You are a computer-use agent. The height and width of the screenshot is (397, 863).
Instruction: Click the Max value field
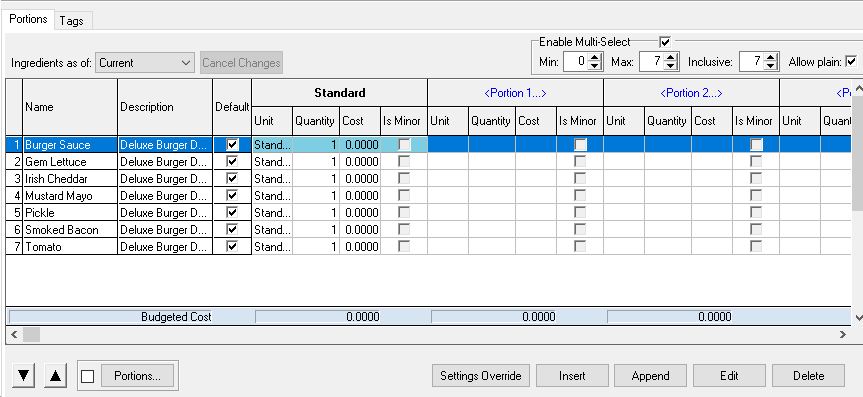click(652, 62)
